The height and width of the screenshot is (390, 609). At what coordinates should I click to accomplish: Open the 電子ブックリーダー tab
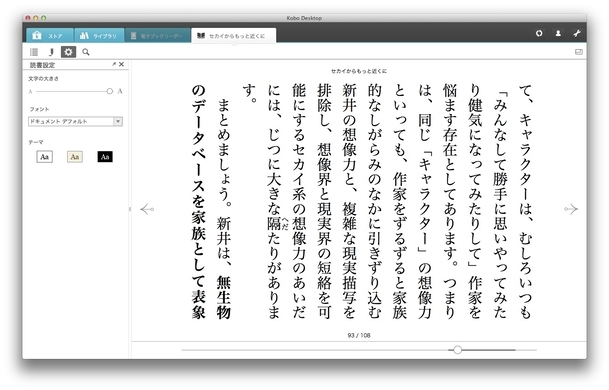(x=157, y=36)
